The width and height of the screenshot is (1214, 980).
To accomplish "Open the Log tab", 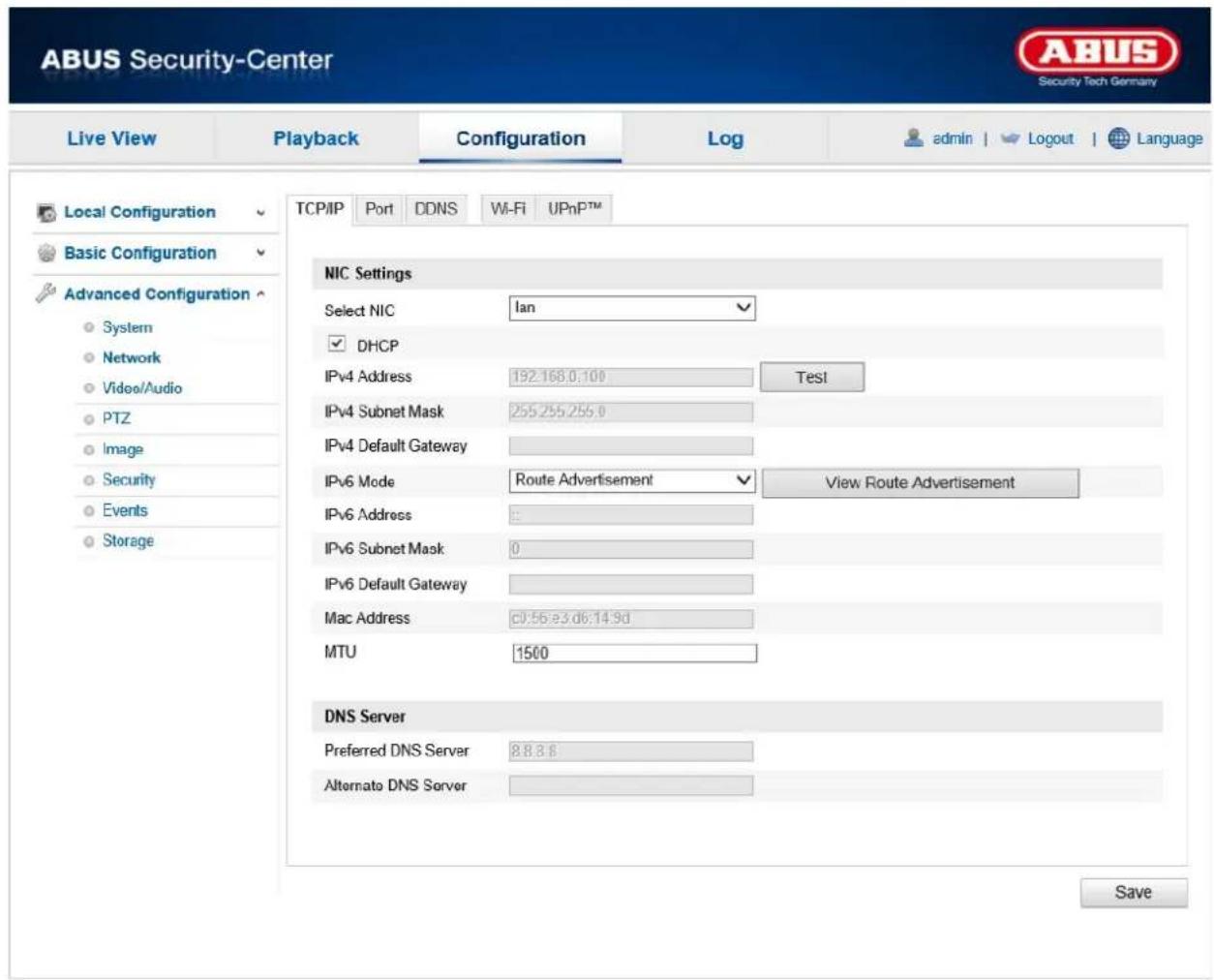I will coord(725,138).
